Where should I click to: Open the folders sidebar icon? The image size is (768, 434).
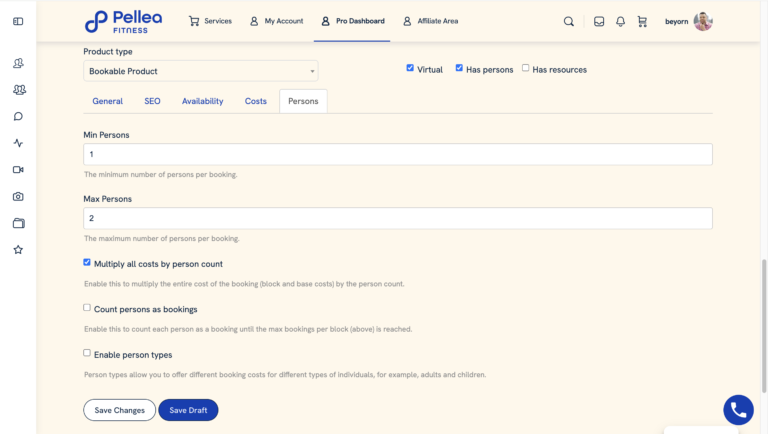[x=19, y=223]
